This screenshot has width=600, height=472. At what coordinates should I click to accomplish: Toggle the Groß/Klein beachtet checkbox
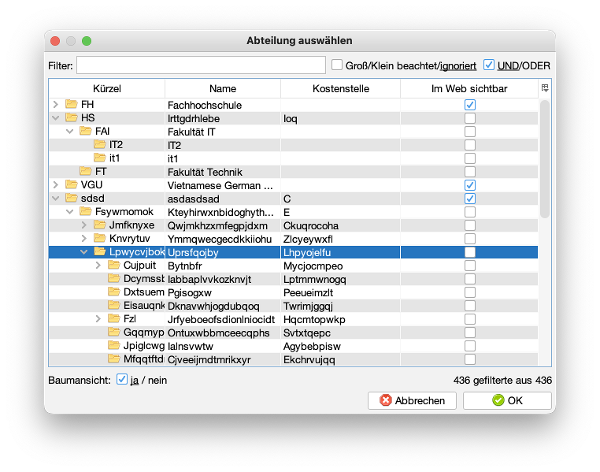tap(336, 66)
